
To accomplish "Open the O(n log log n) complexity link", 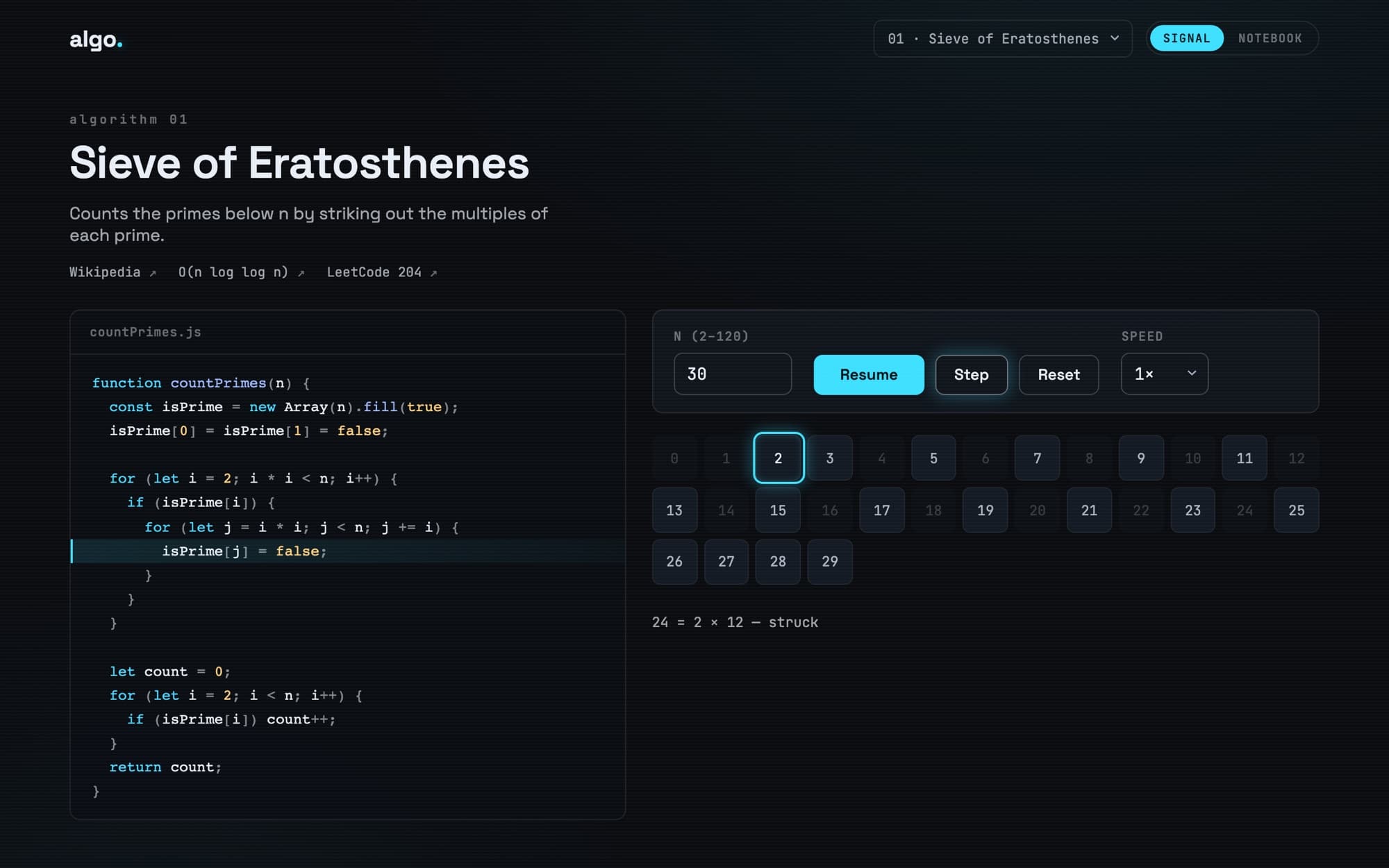I will click(x=241, y=272).
